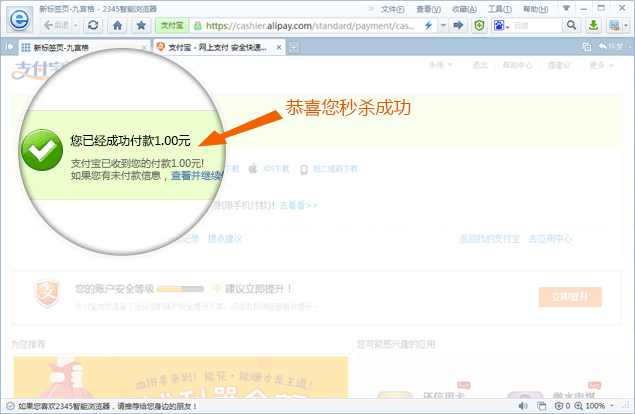The image size is (635, 414).
Task: Expand the back button history dropdown arrow
Action: [x=74, y=25]
